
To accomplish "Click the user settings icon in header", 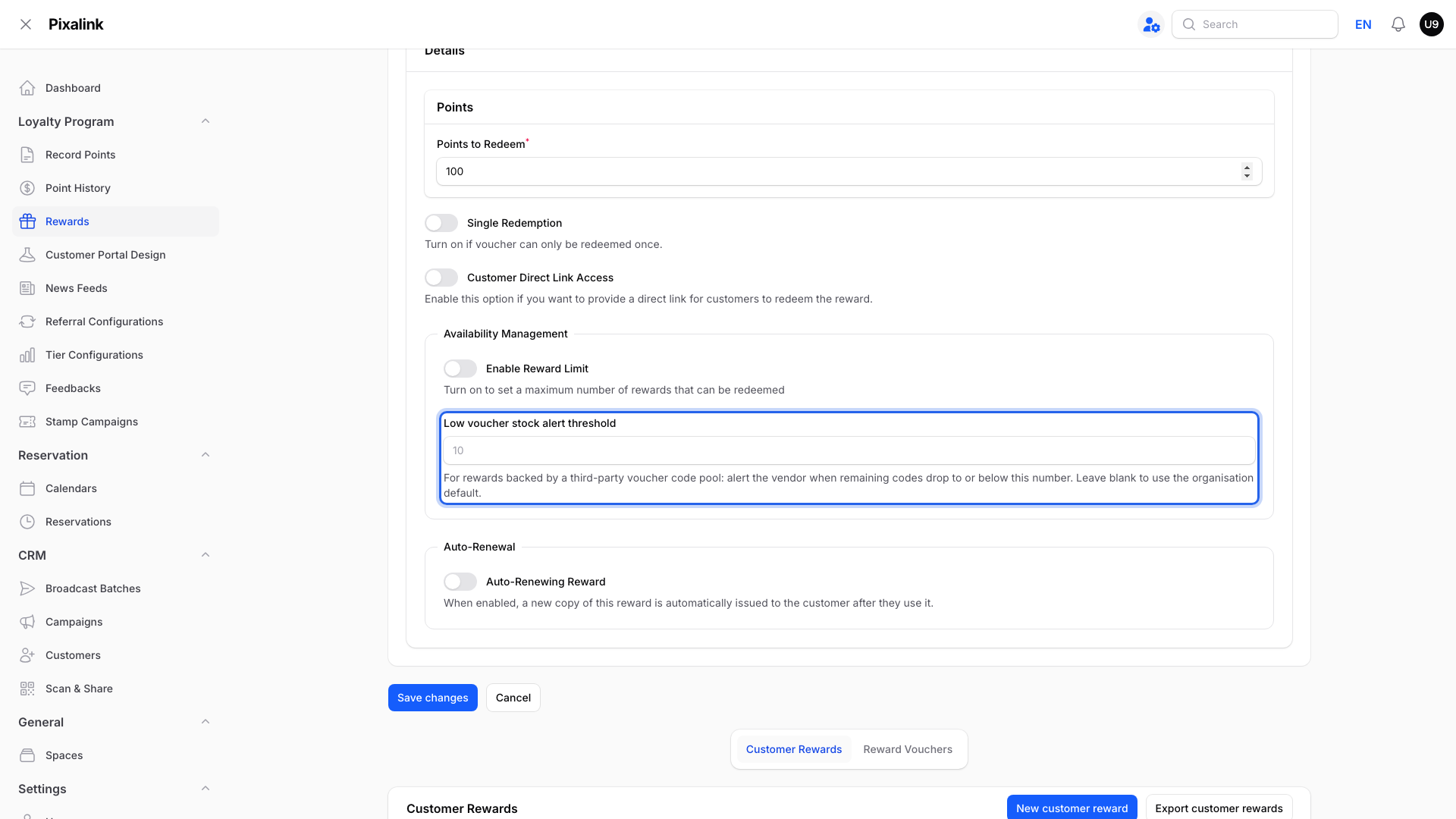I will tap(1151, 24).
